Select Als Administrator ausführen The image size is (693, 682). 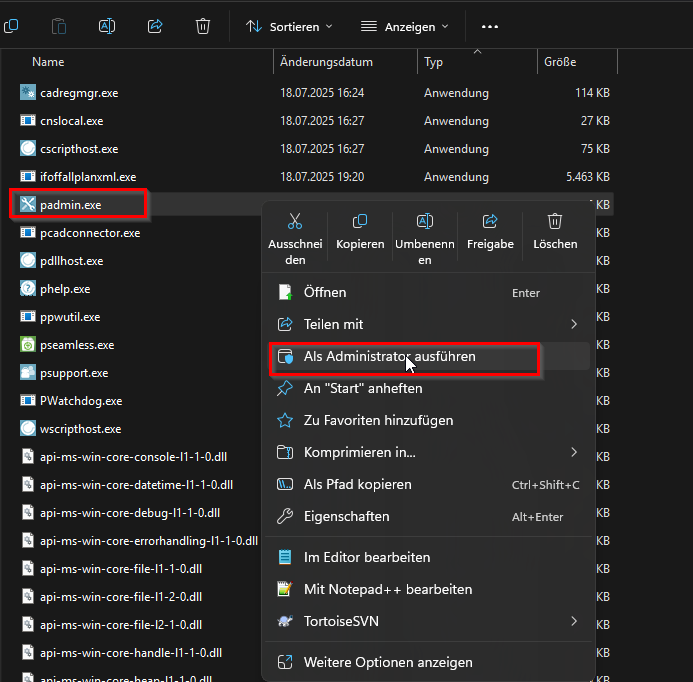tap(389, 357)
